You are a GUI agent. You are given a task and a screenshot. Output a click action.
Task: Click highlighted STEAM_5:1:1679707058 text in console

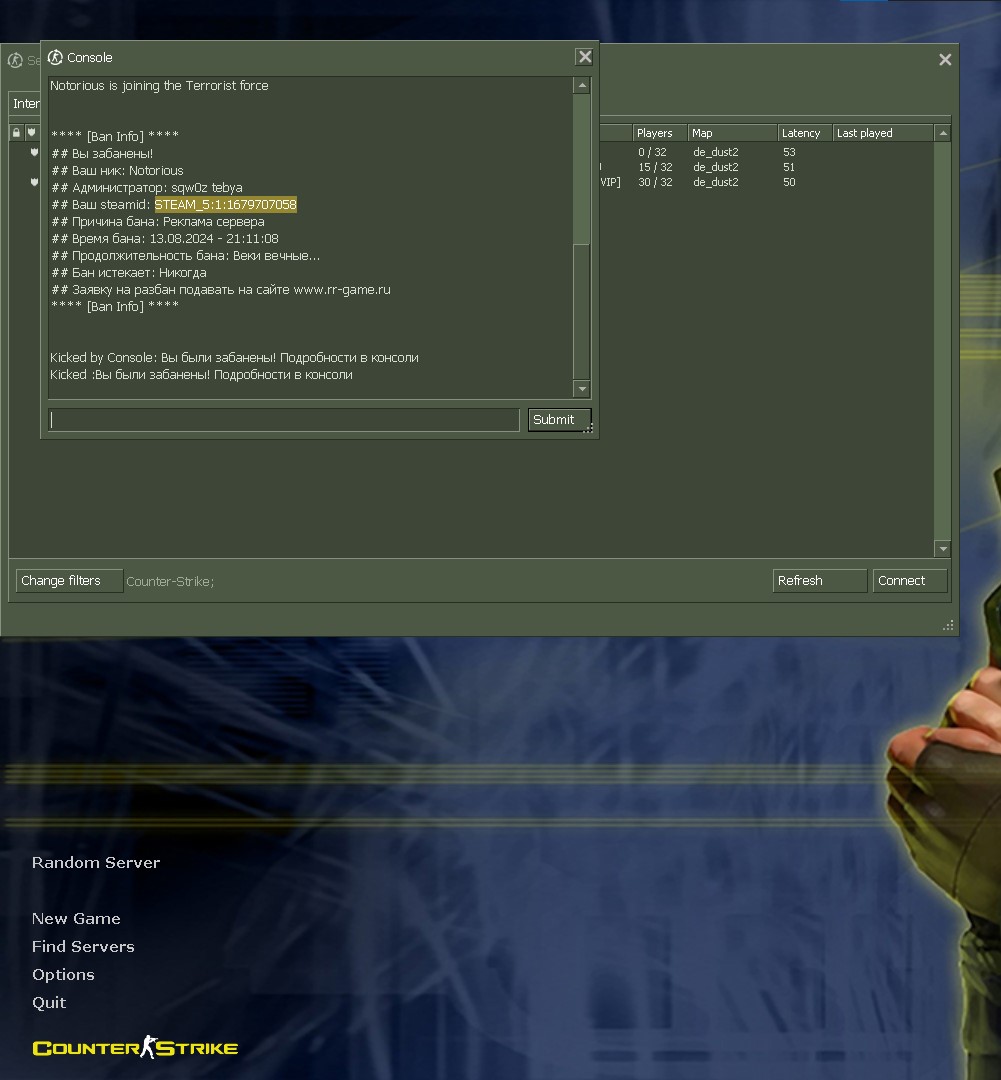pos(225,205)
